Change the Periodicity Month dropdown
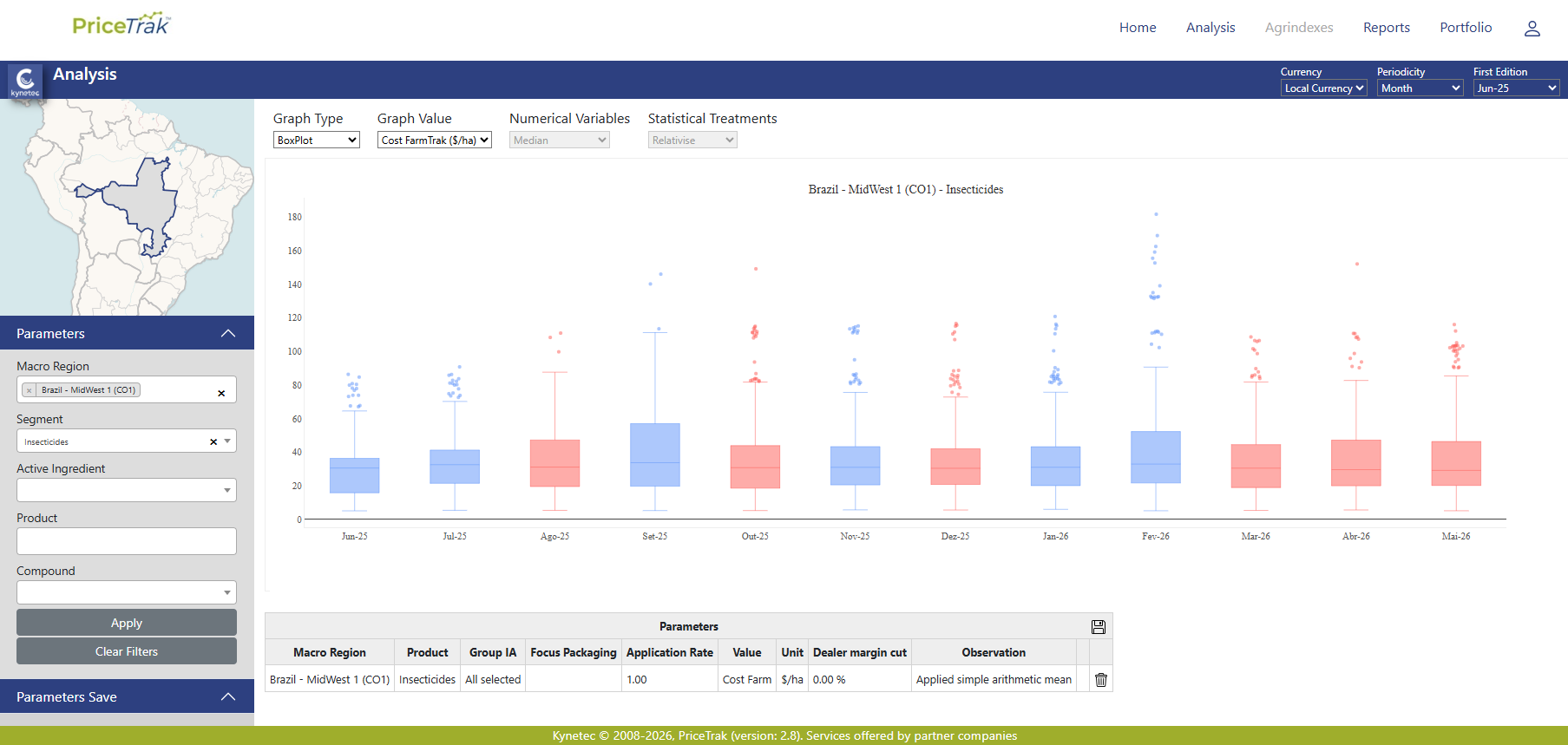The width and height of the screenshot is (1568, 745). pos(1420,88)
